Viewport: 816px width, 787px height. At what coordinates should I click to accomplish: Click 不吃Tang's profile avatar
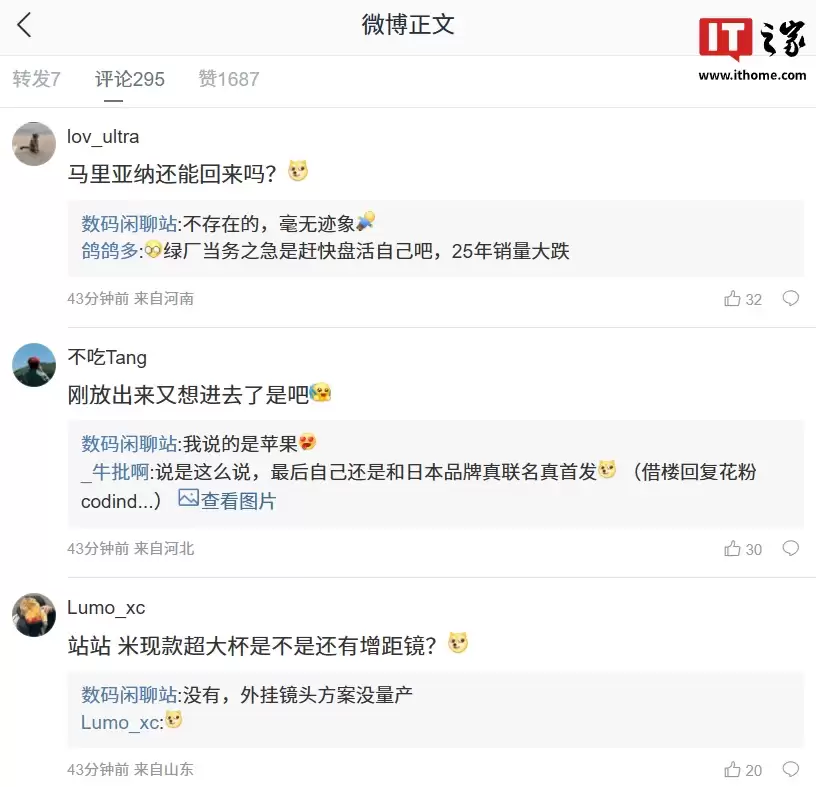(33, 365)
